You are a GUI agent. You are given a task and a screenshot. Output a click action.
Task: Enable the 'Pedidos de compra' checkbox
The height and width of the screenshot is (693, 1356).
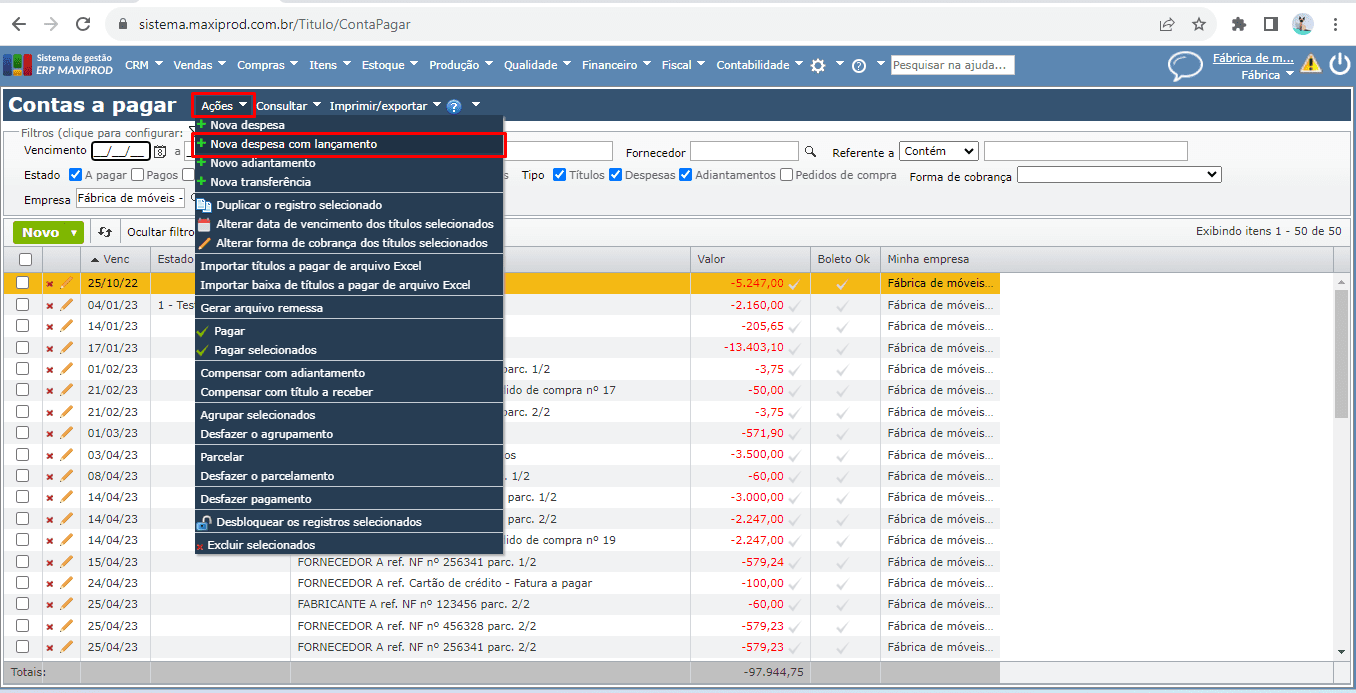pyautogui.click(x=787, y=175)
